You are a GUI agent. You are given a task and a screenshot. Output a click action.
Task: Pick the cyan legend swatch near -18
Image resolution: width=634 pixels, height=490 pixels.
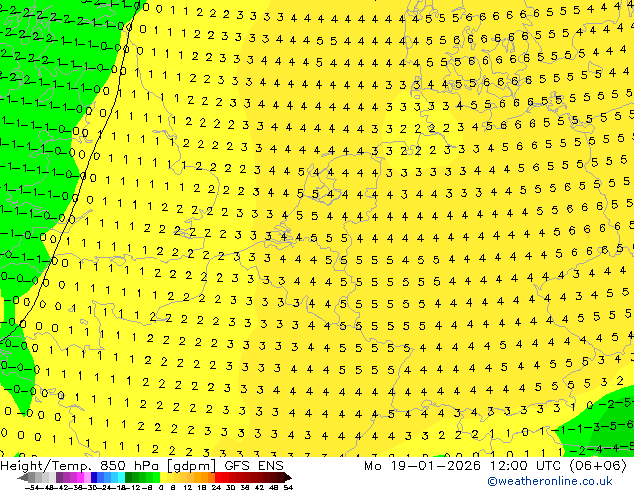[x=122, y=477]
